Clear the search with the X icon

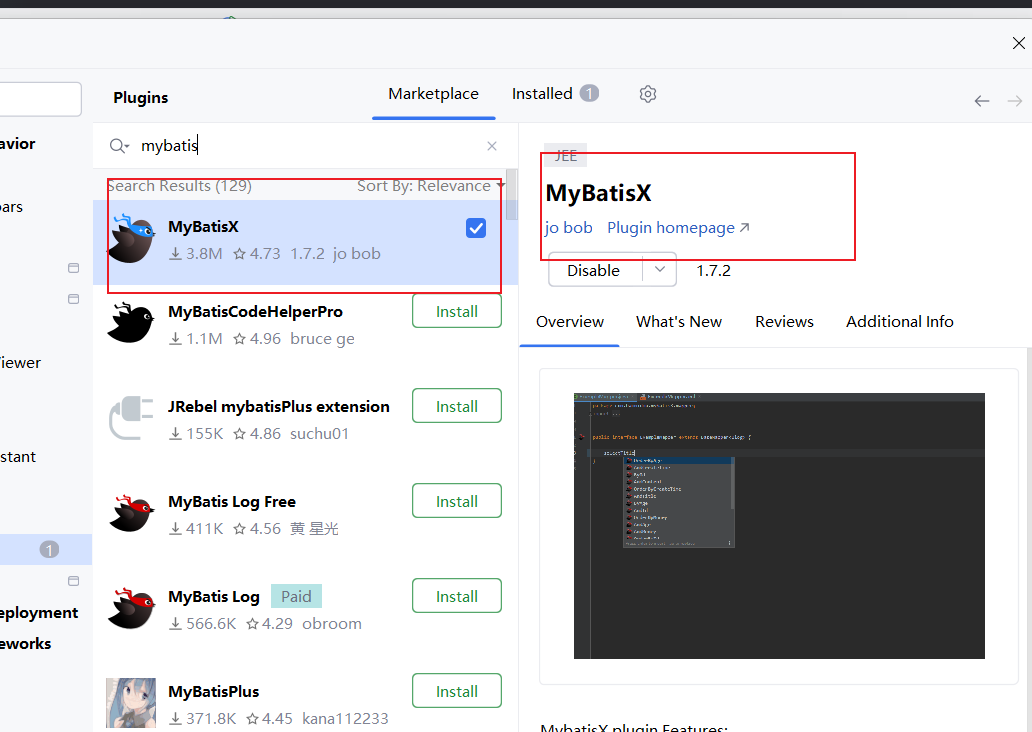click(x=492, y=146)
